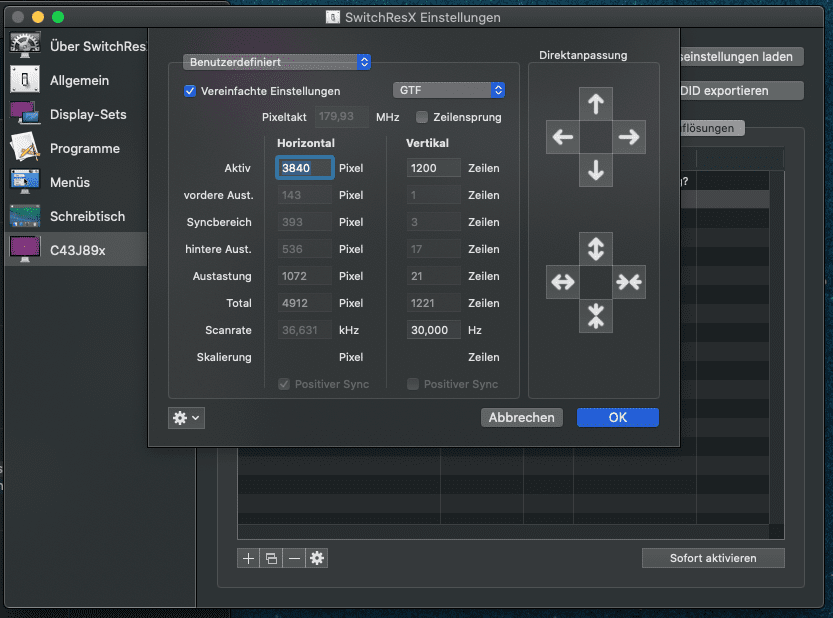833x618 pixels.
Task: Click the SwitchResX Einstellungen window title
Action: click(422, 18)
